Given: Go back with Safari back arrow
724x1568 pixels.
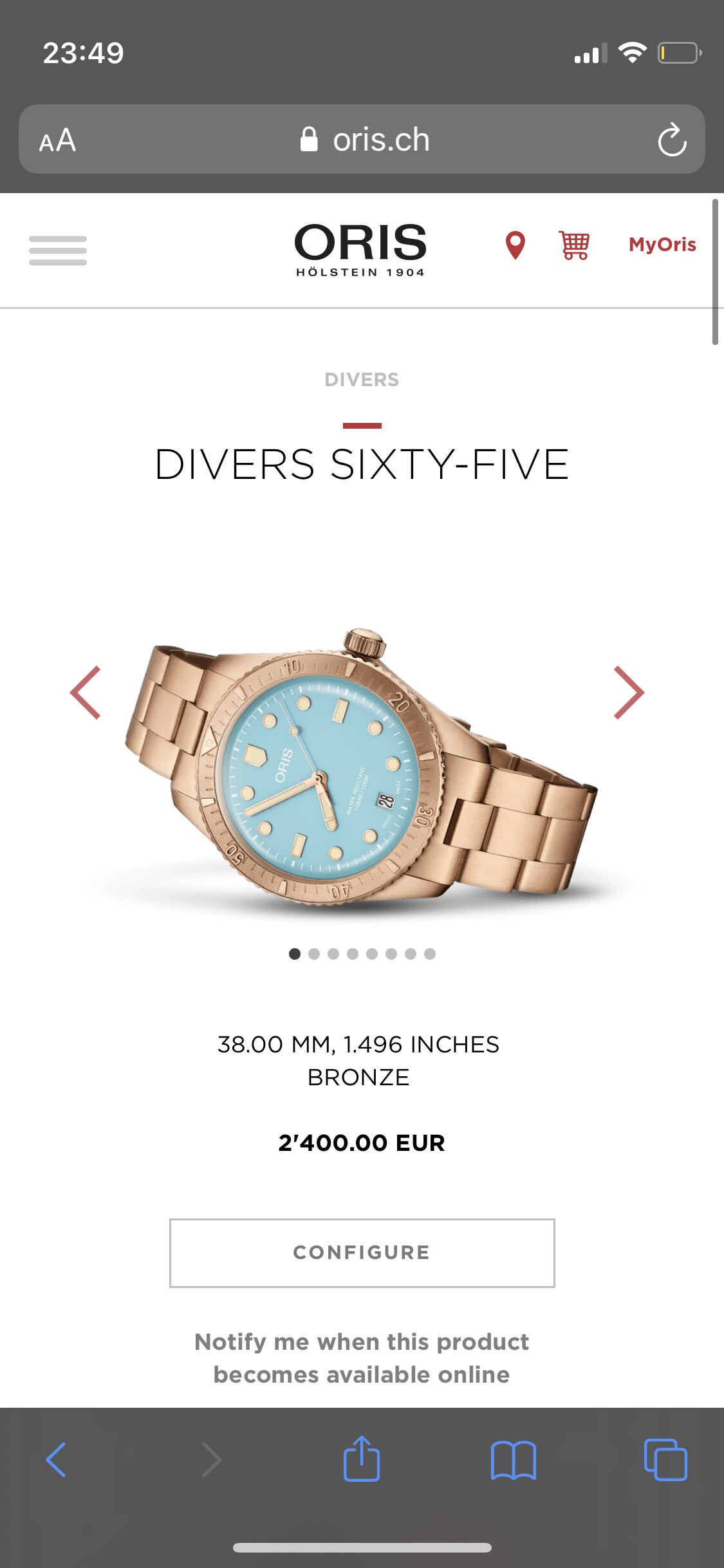Looking at the screenshot, I should (x=56, y=1460).
